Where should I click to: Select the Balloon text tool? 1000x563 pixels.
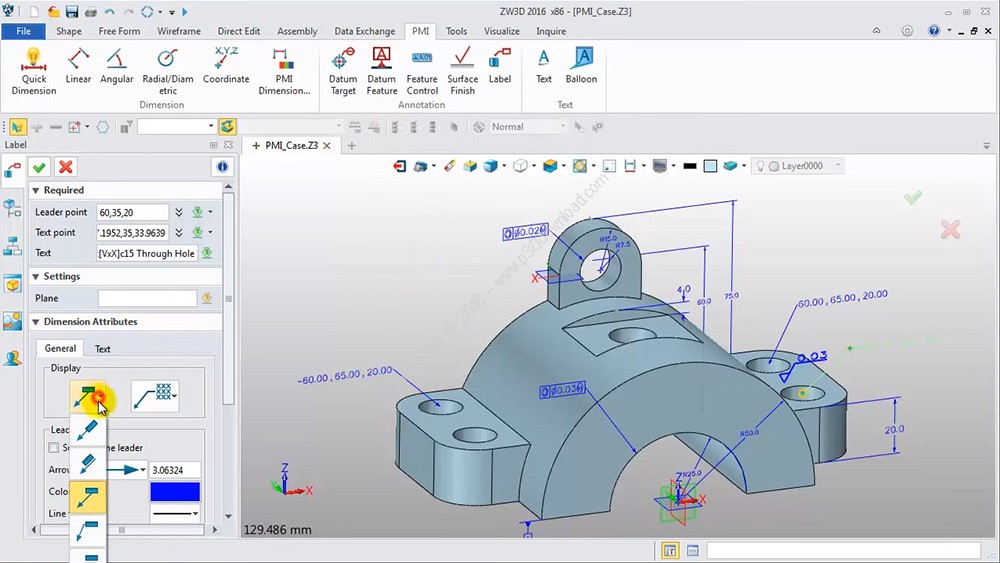[581, 66]
